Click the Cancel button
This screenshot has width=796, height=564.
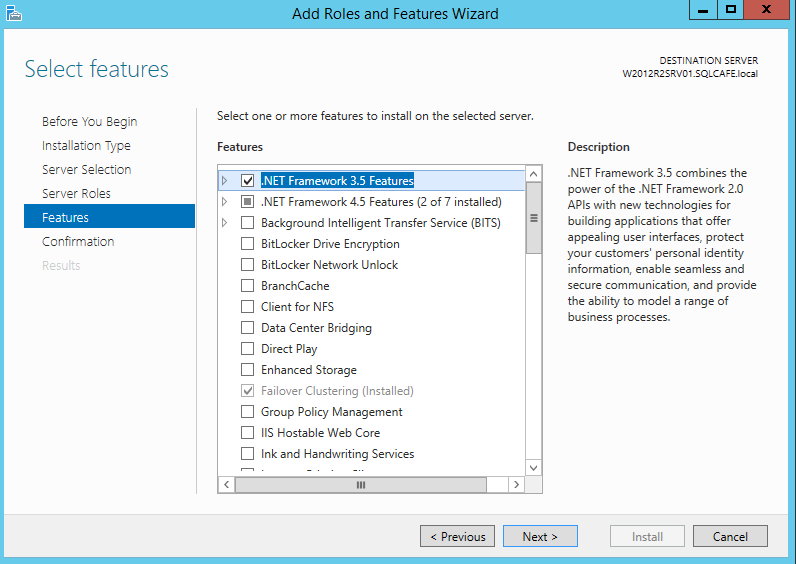pyautogui.click(x=730, y=536)
